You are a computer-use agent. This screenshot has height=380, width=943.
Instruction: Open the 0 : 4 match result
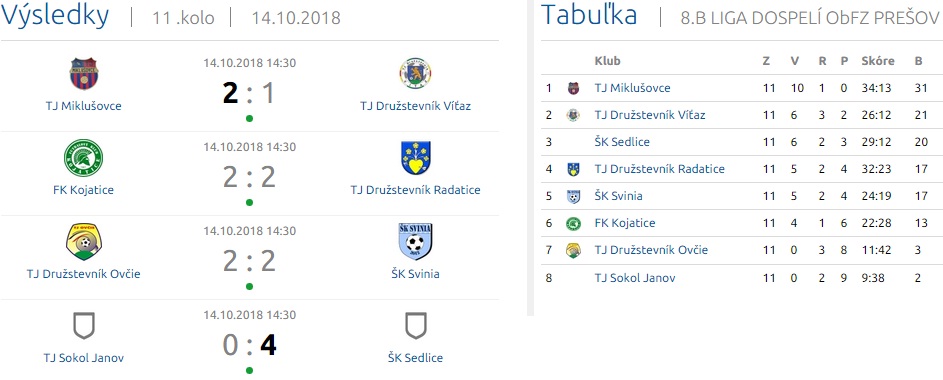tap(249, 346)
